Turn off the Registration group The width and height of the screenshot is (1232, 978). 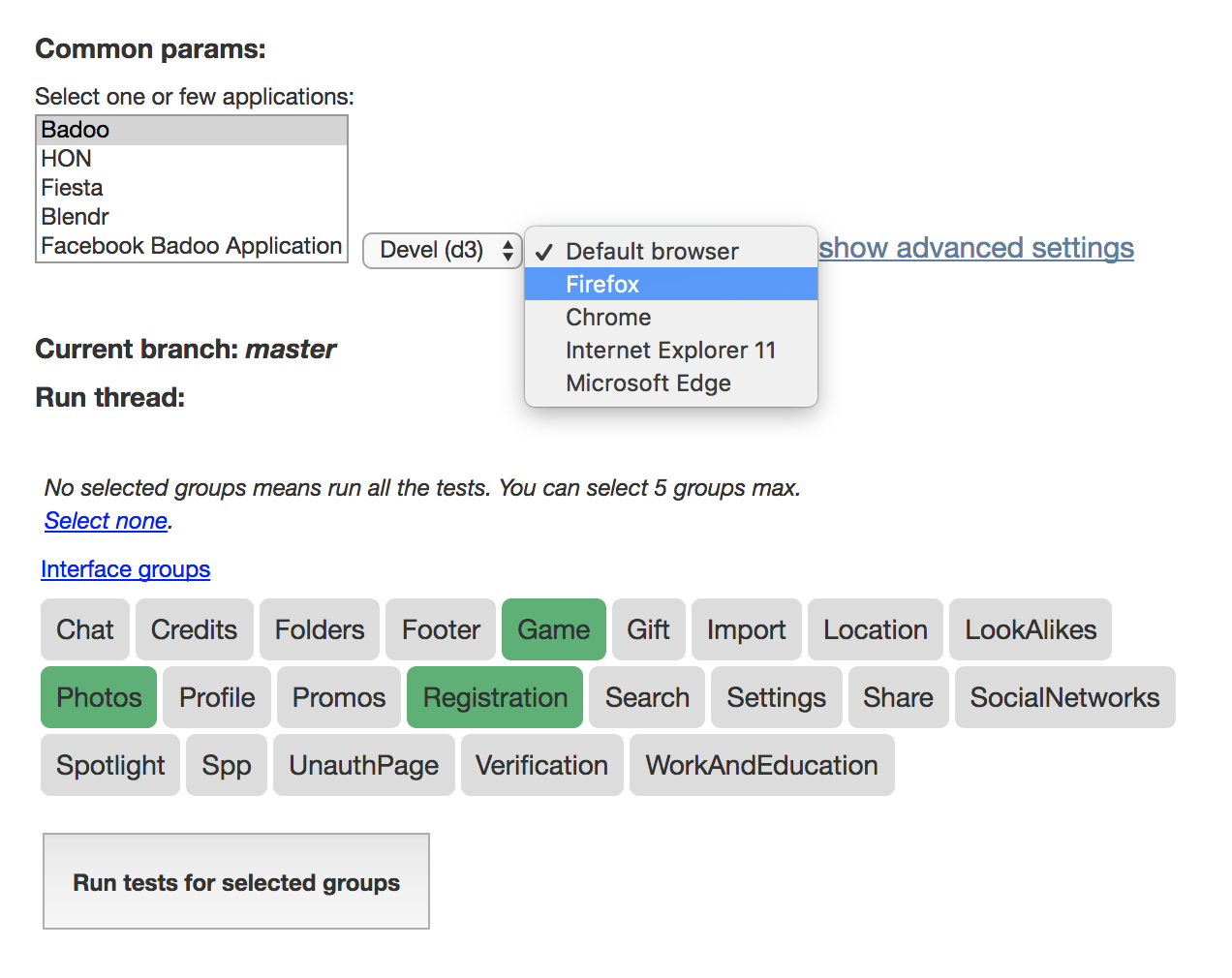pyautogui.click(x=495, y=697)
